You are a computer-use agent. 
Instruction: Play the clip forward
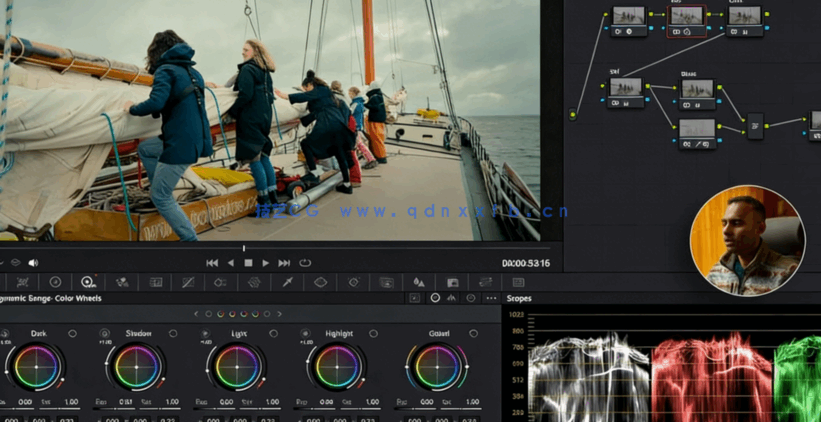[x=265, y=263]
